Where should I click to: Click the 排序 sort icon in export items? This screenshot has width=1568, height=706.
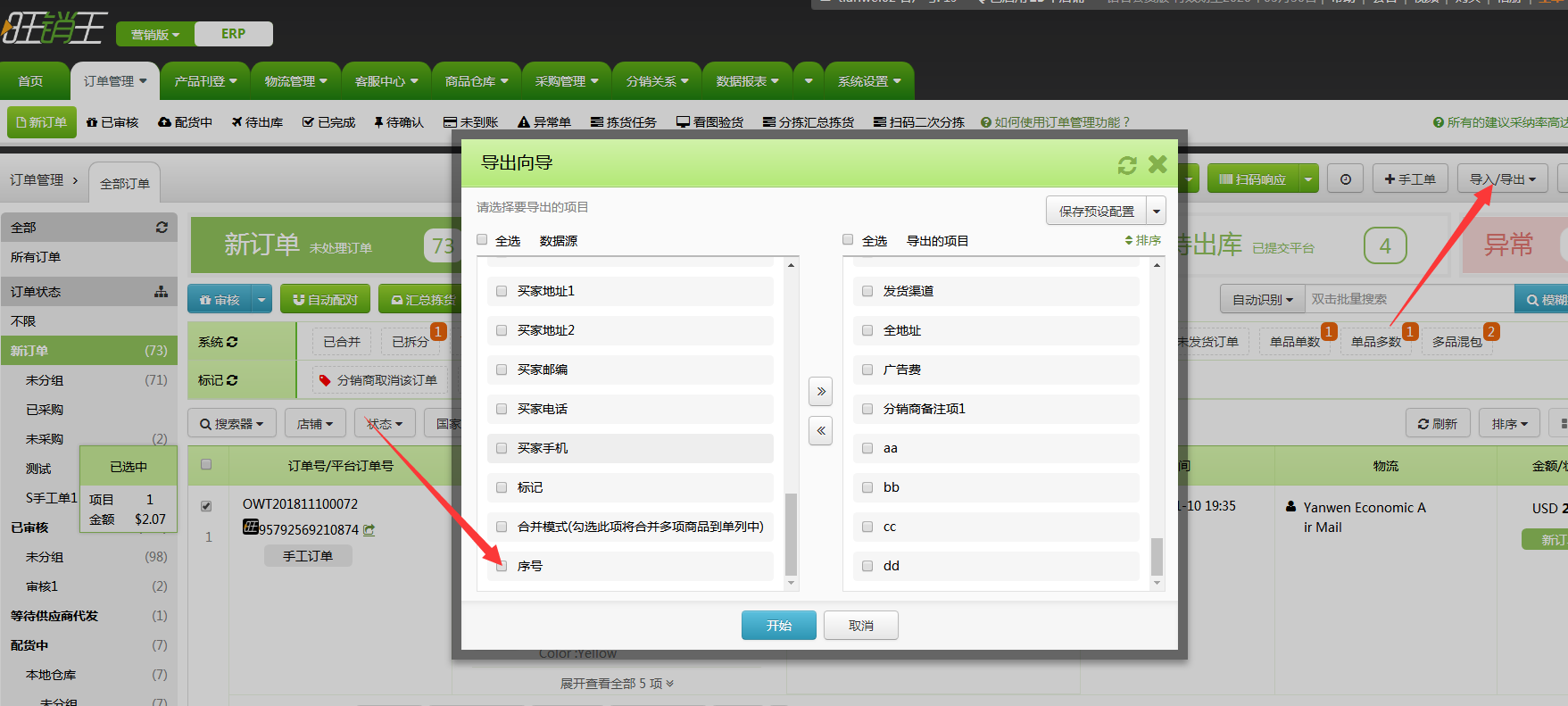(1142, 241)
